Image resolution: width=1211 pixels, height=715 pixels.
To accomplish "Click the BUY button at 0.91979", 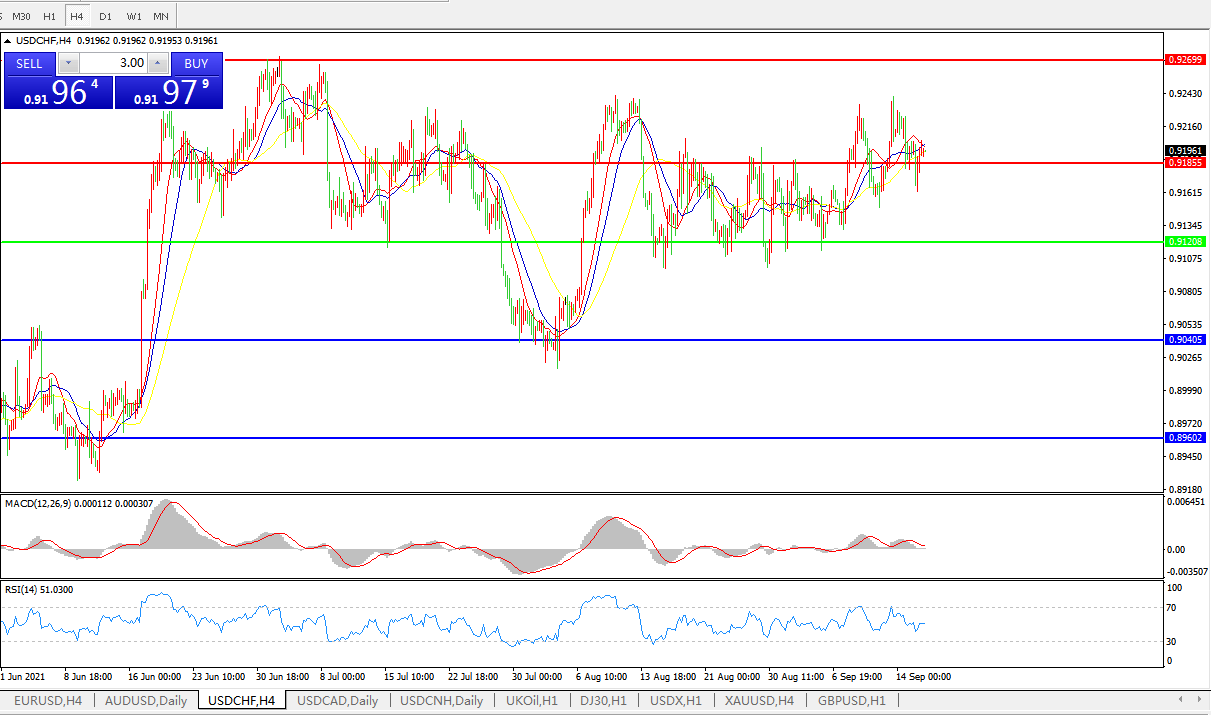I will click(x=168, y=92).
